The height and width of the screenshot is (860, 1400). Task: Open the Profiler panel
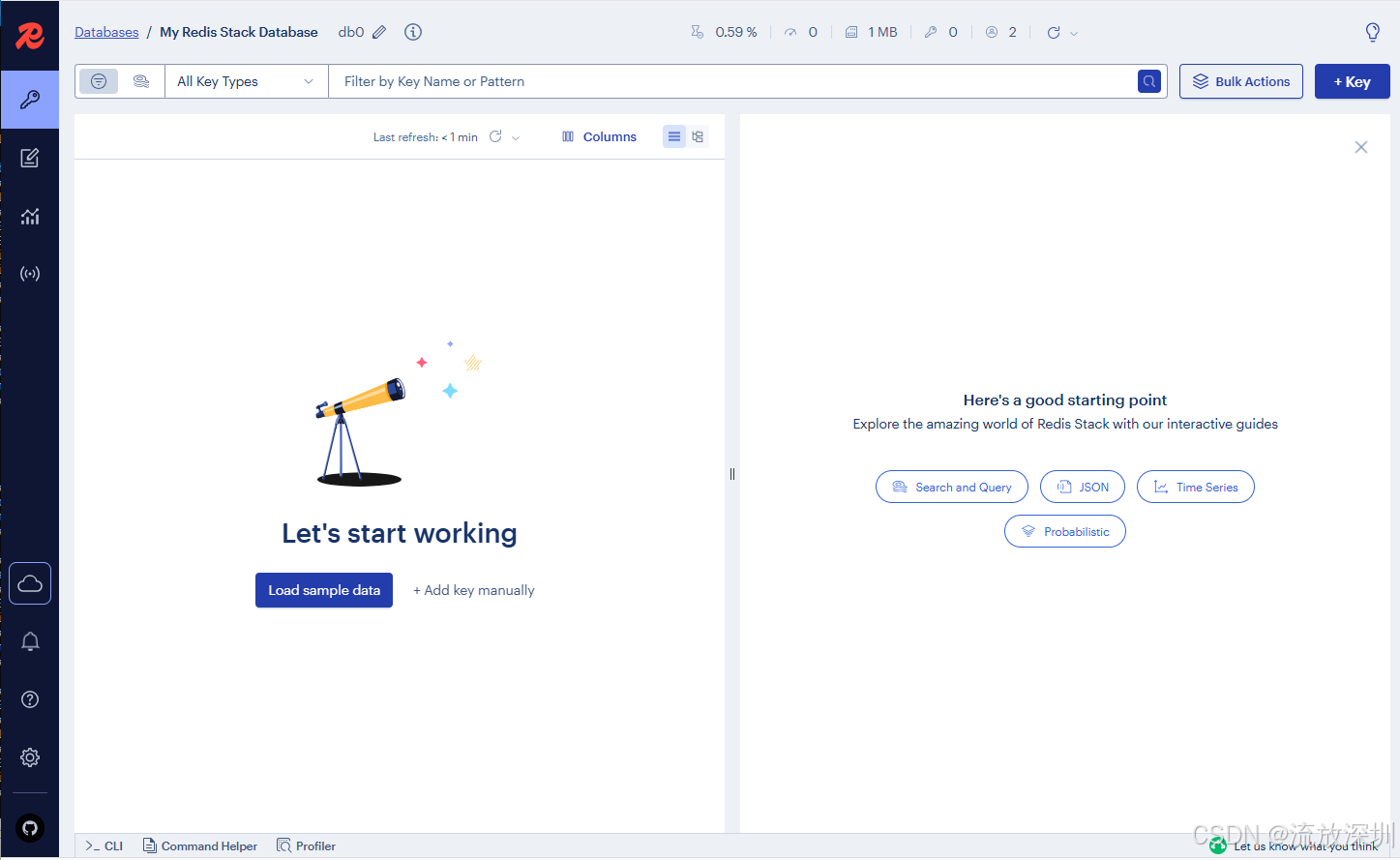pos(307,845)
